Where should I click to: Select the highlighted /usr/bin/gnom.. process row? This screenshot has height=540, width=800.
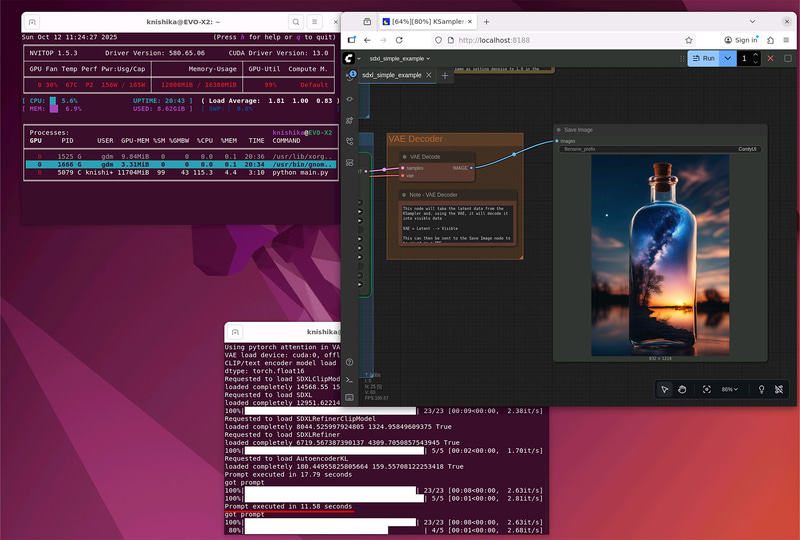181,164
